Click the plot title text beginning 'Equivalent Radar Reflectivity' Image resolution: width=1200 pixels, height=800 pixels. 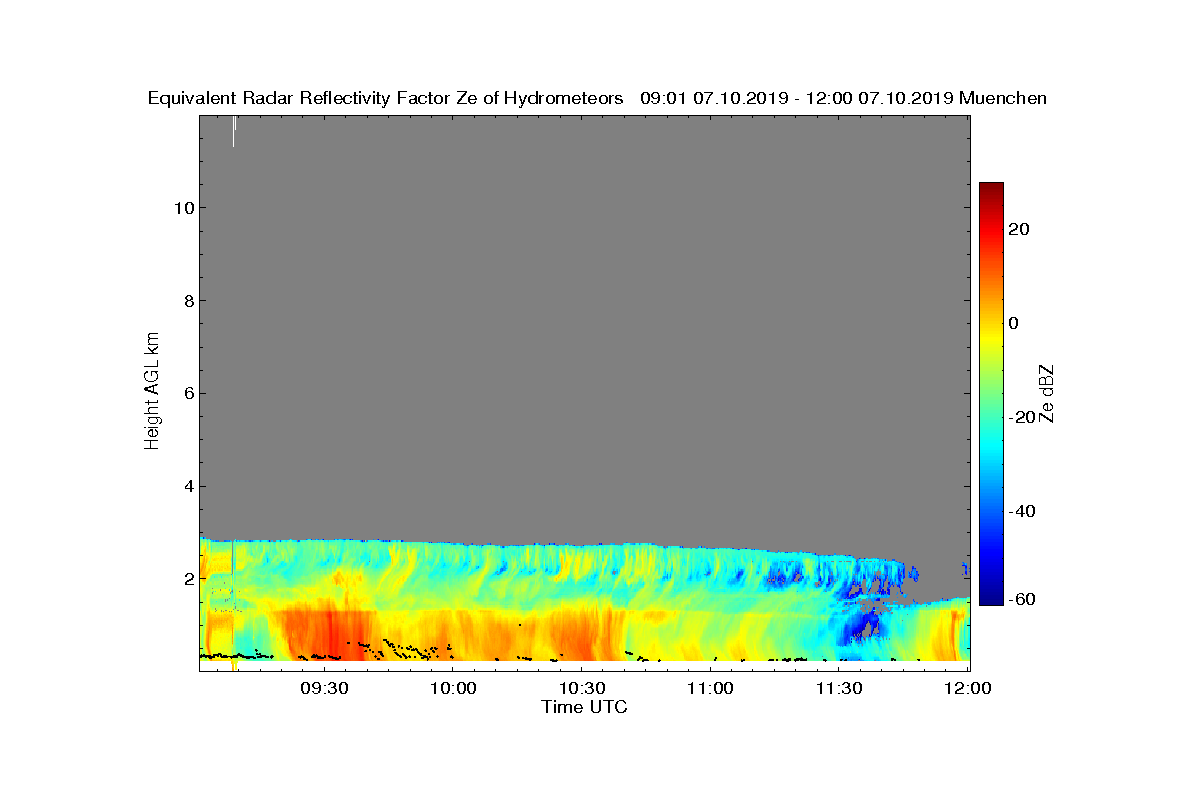click(597, 98)
